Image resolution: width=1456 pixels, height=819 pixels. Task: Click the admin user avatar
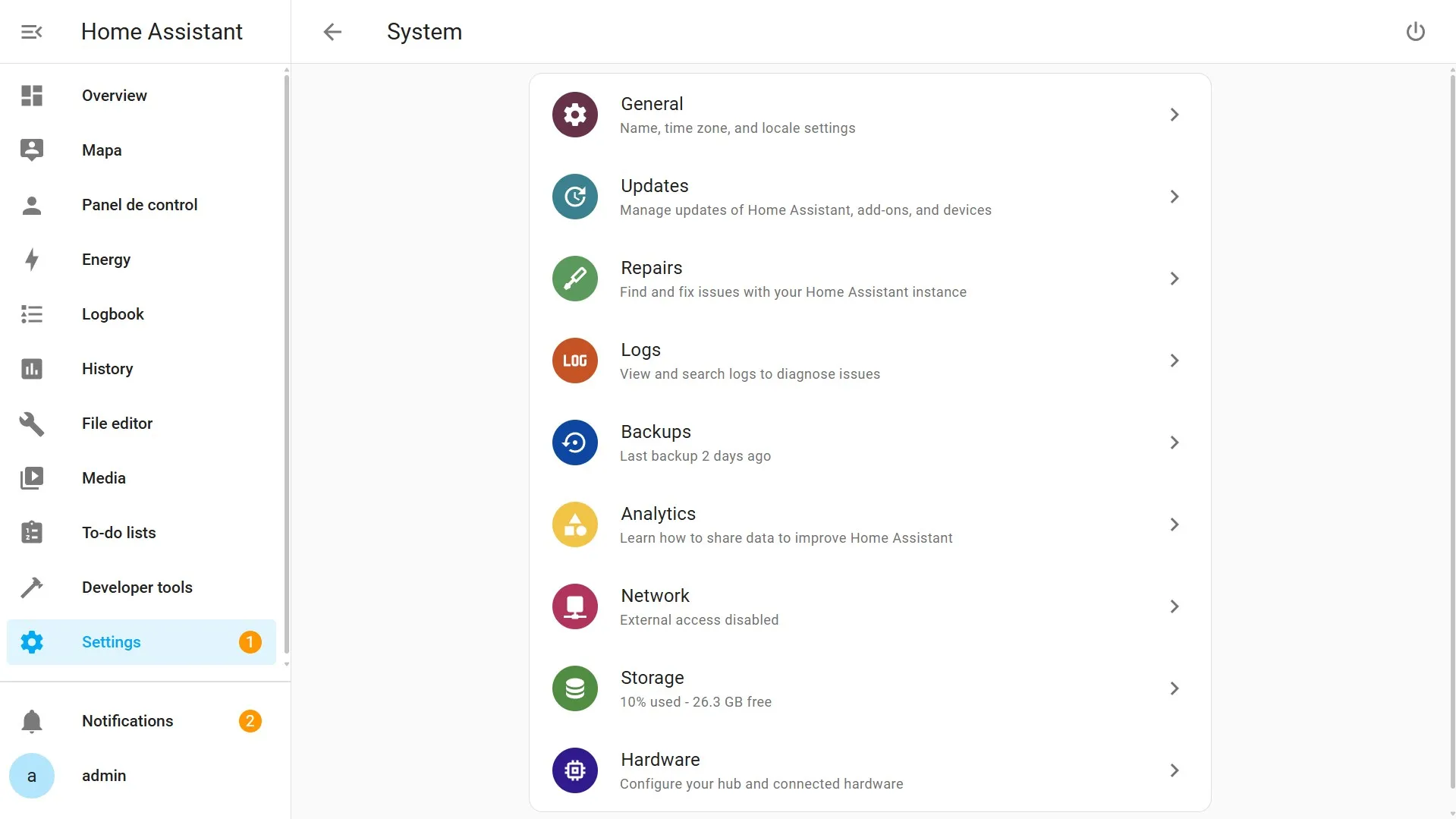[x=32, y=776]
